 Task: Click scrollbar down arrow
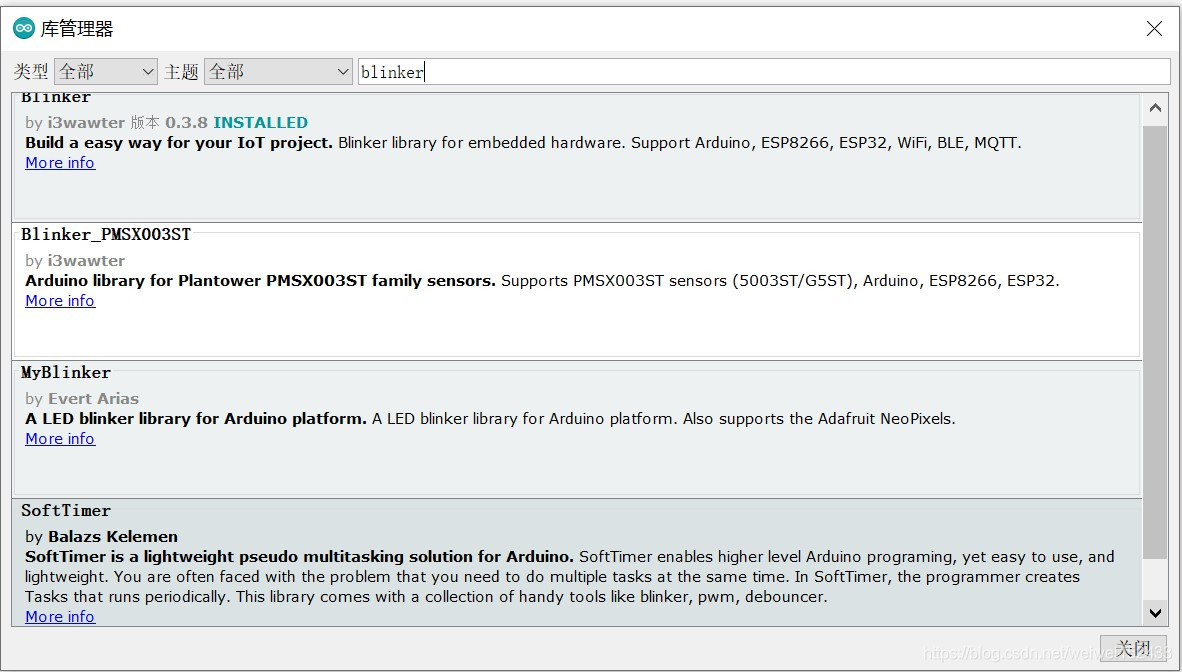click(x=1155, y=612)
